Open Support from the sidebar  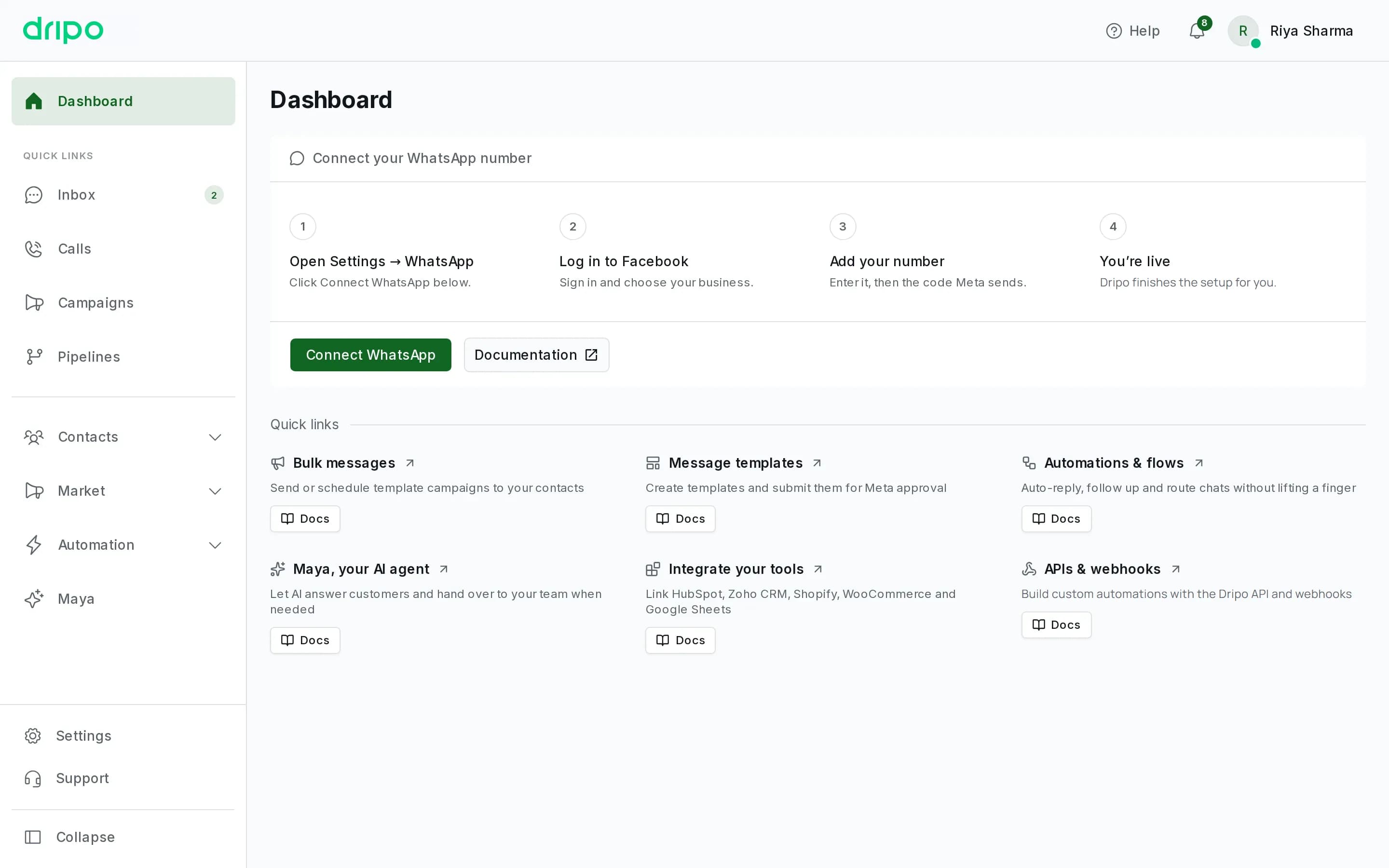pos(123,778)
